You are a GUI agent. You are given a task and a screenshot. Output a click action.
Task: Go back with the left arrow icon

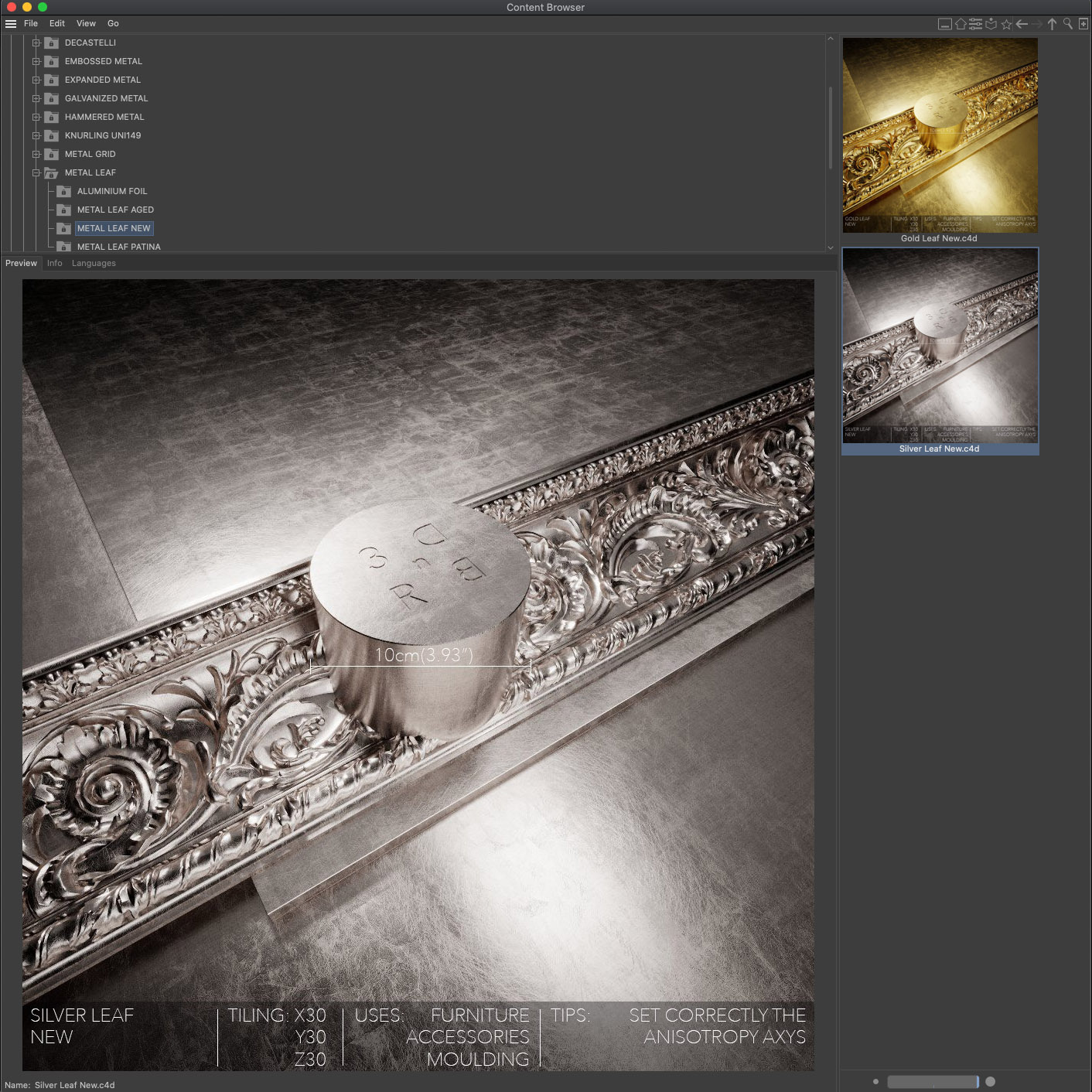coord(1022,24)
